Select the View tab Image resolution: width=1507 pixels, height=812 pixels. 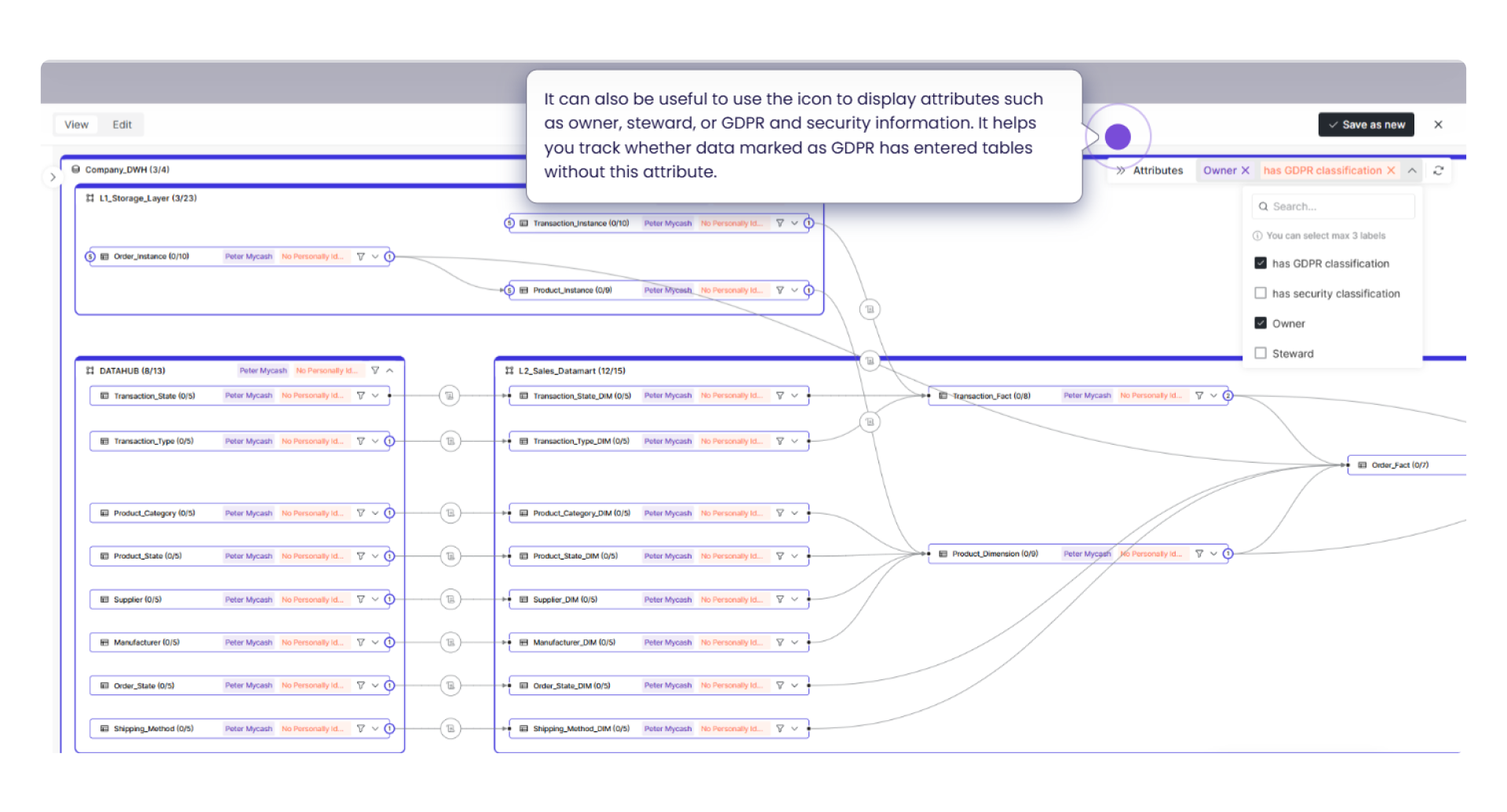click(x=75, y=124)
